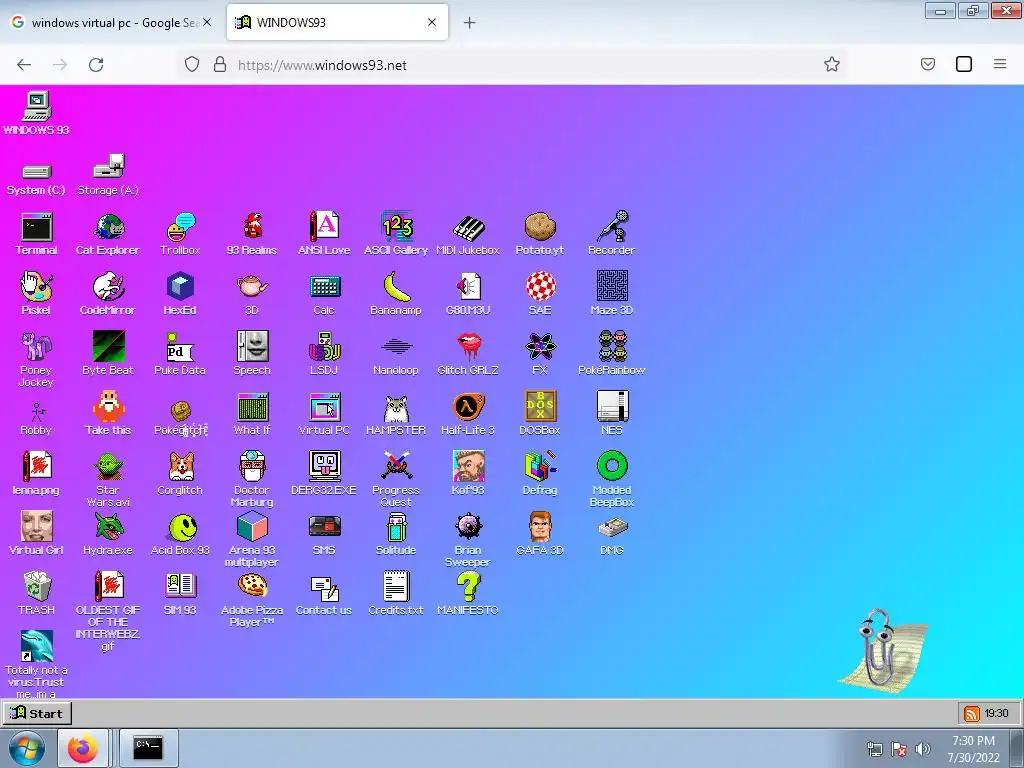Reload the current page
Viewport: 1024px width, 768px height.
click(x=96, y=65)
